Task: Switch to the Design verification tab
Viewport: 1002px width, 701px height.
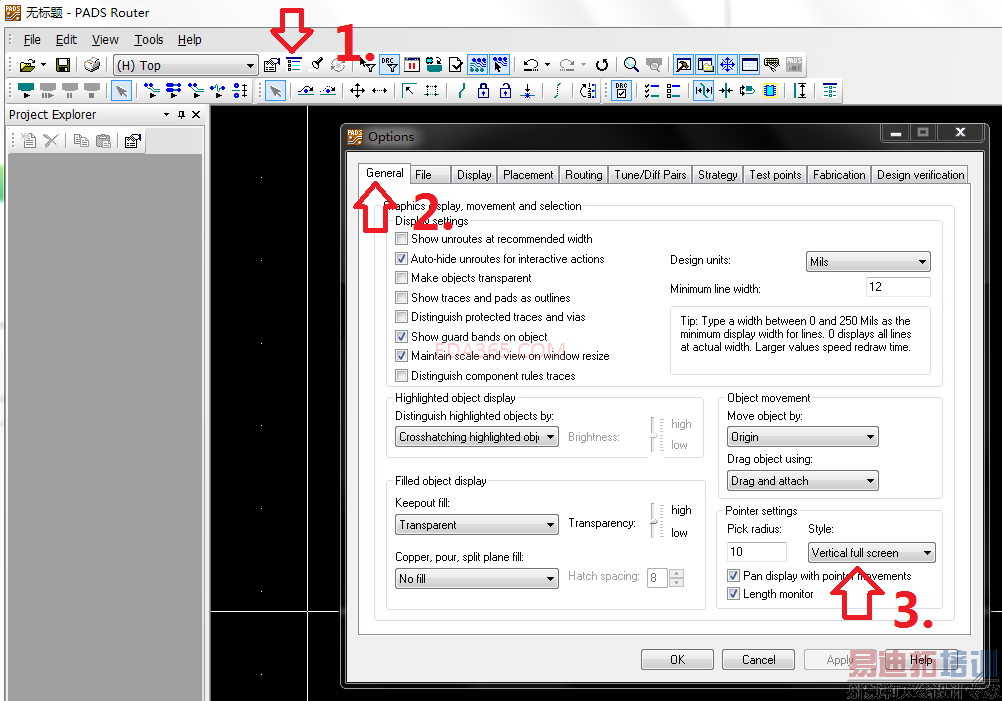Action: [920, 175]
